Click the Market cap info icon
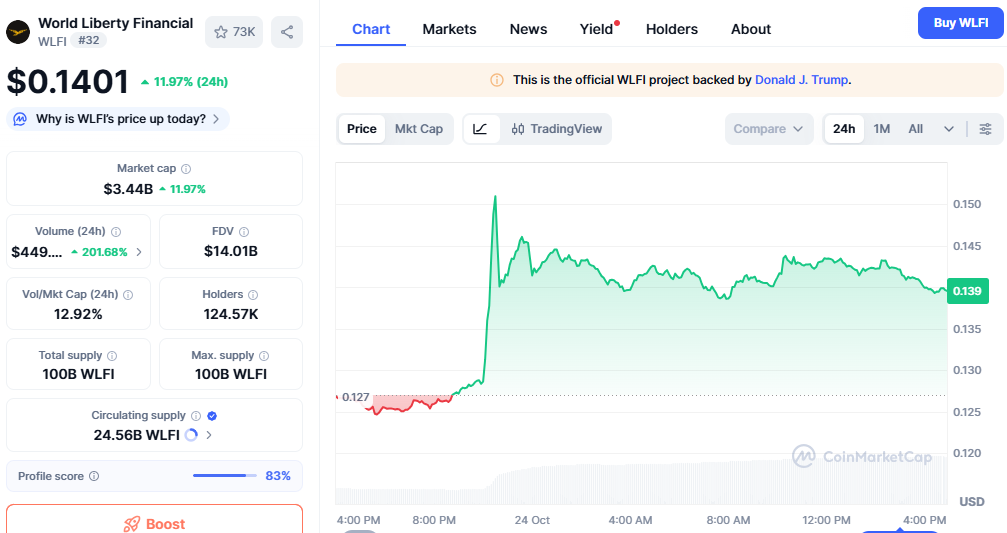This screenshot has height=533, width=1007. pyautogui.click(x=186, y=169)
